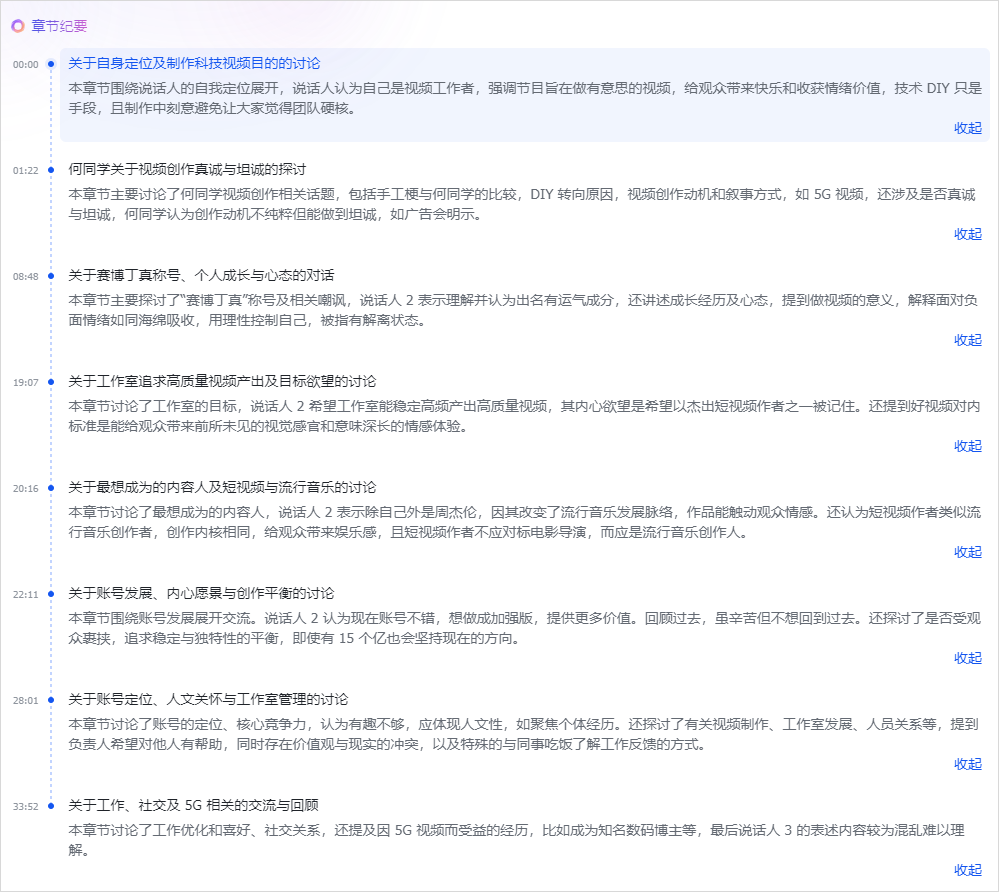The image size is (999, 892).
Task: Jump to the 19:07 timeline marker dot
Action: pos(52,382)
